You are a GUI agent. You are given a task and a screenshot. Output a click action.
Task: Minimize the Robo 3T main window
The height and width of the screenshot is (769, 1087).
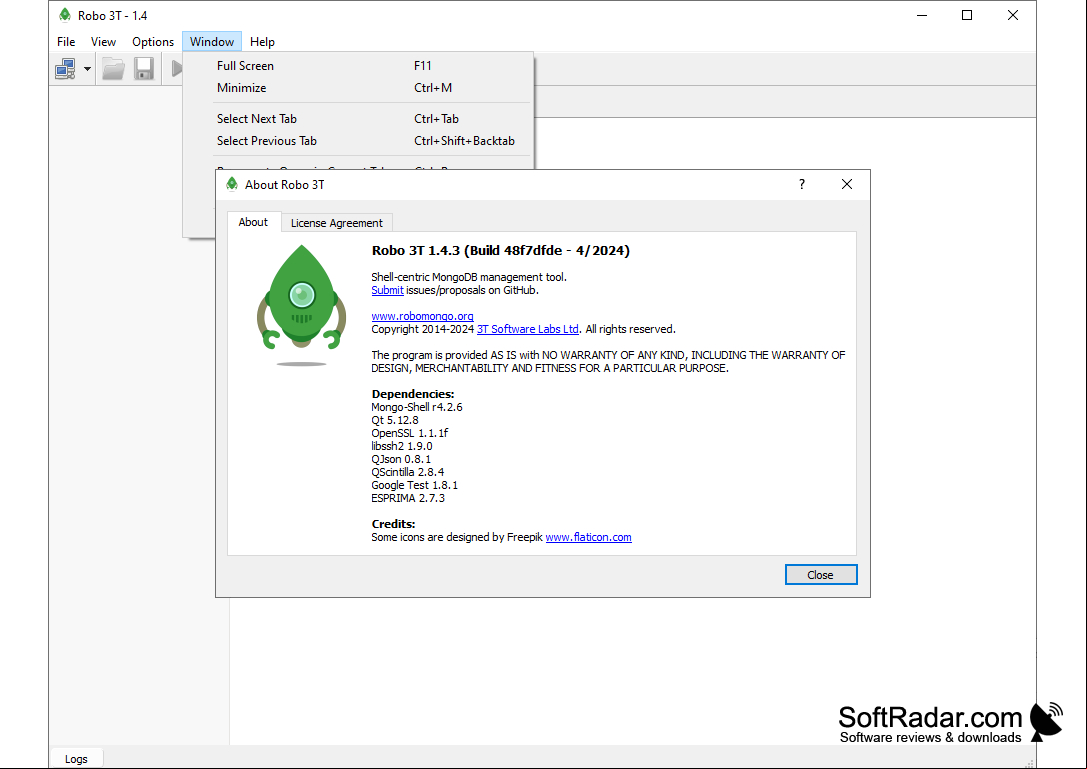pos(922,15)
